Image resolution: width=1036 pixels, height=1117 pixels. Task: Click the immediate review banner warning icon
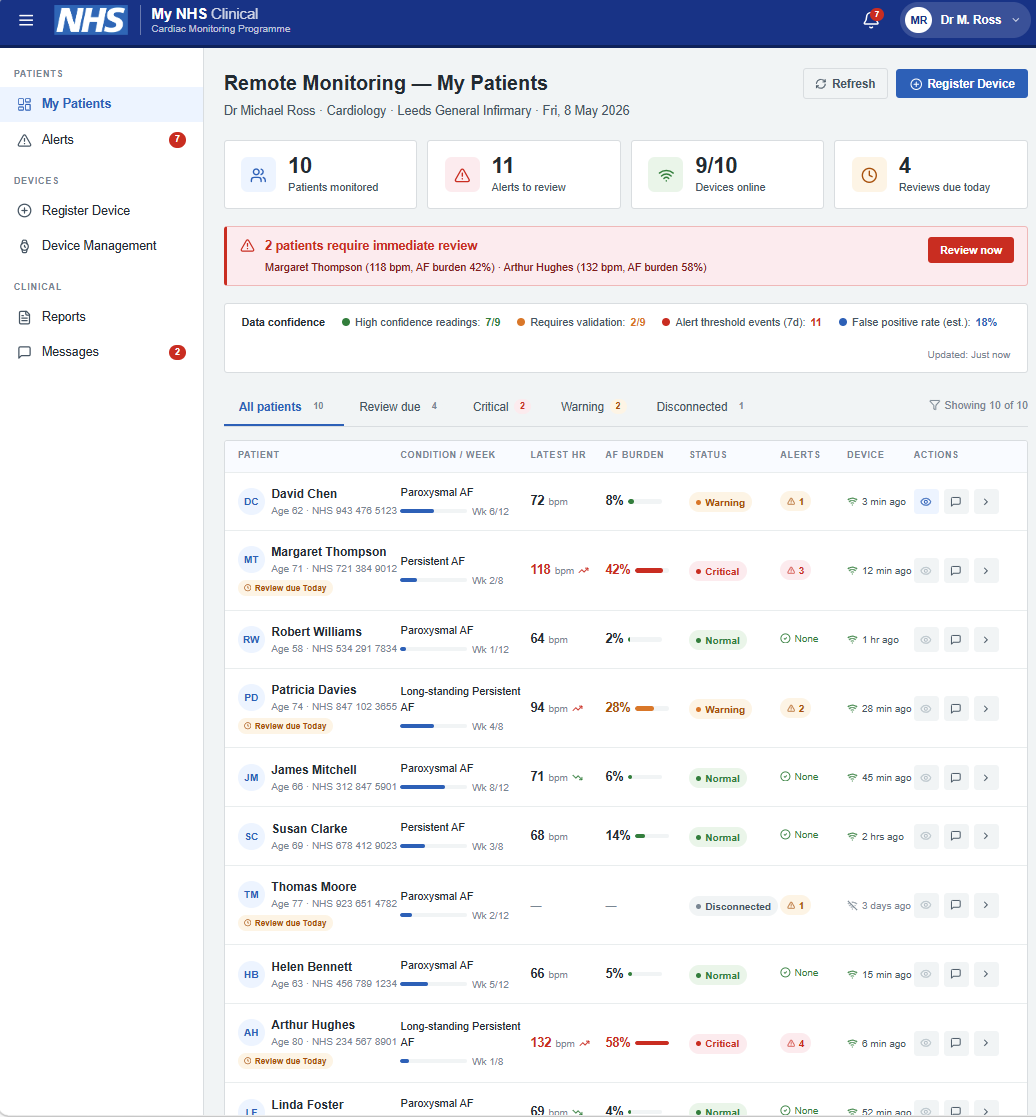click(x=247, y=246)
